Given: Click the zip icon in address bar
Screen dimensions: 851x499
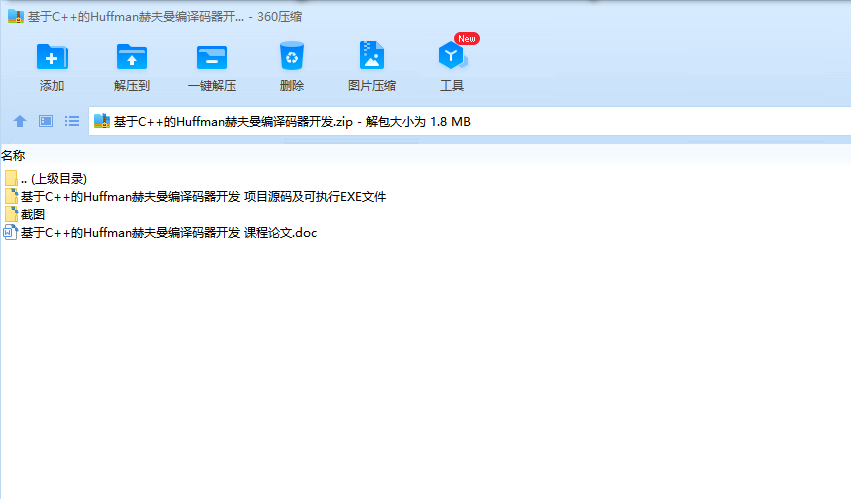Looking at the screenshot, I should click(x=101, y=121).
